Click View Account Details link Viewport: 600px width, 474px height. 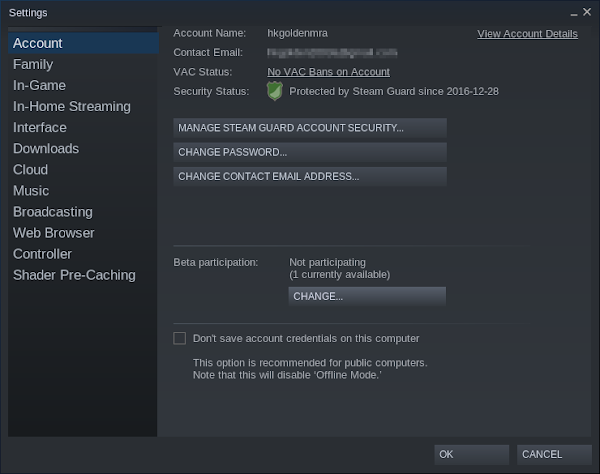[x=527, y=34]
